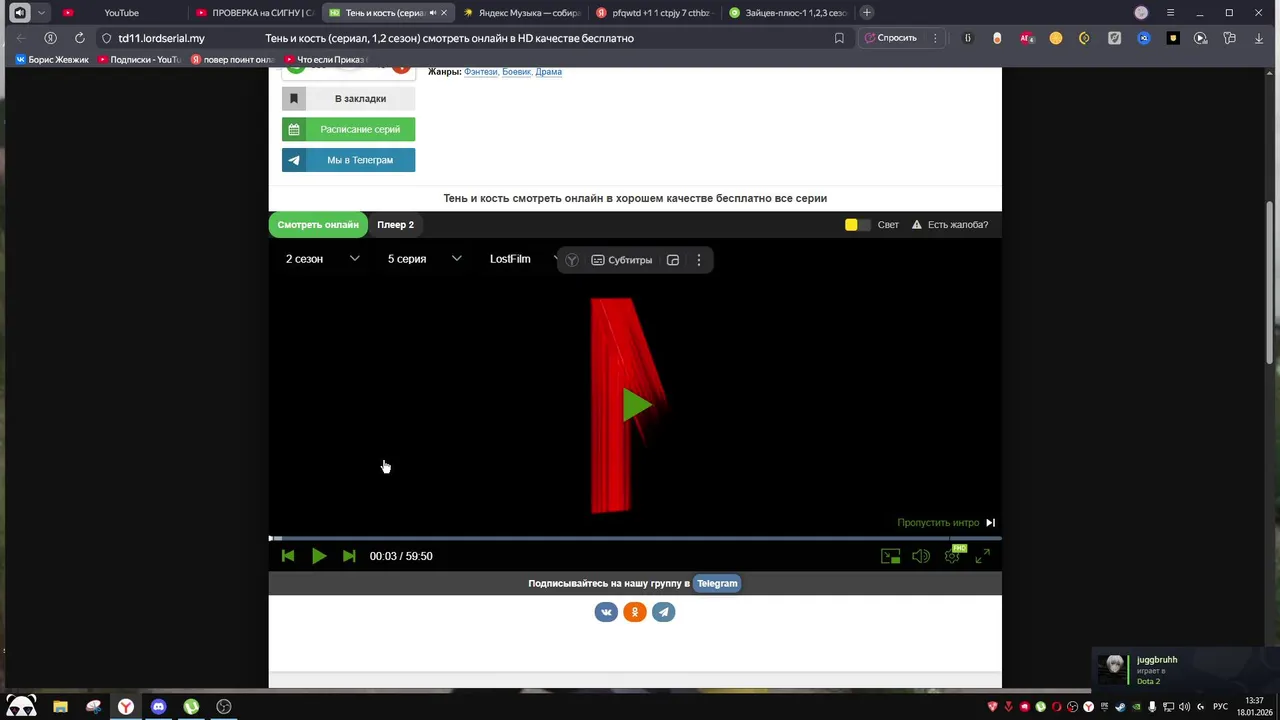Open 'Расписание серий' schedule button
The width and height of the screenshot is (1280, 720).
[348, 129]
